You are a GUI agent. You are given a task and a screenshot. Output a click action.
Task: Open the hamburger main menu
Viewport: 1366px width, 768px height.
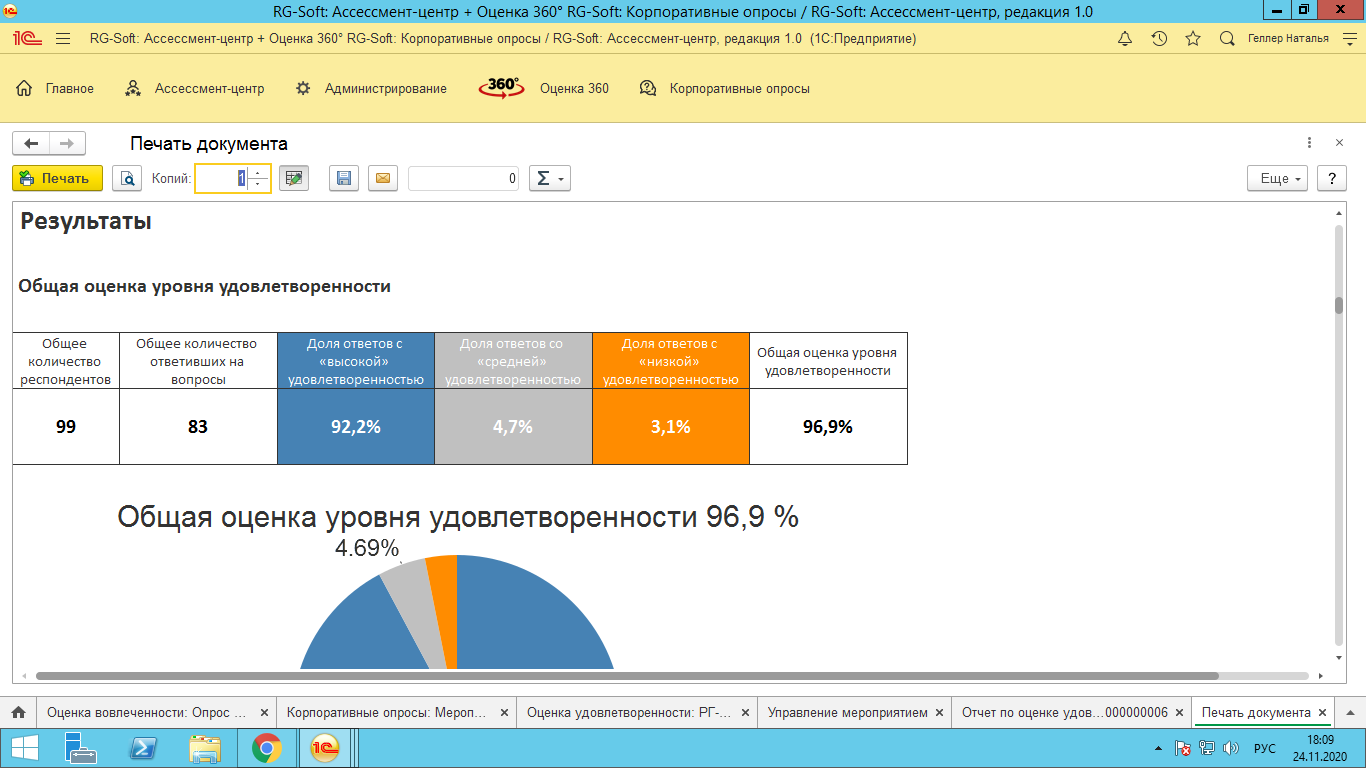click(x=63, y=39)
